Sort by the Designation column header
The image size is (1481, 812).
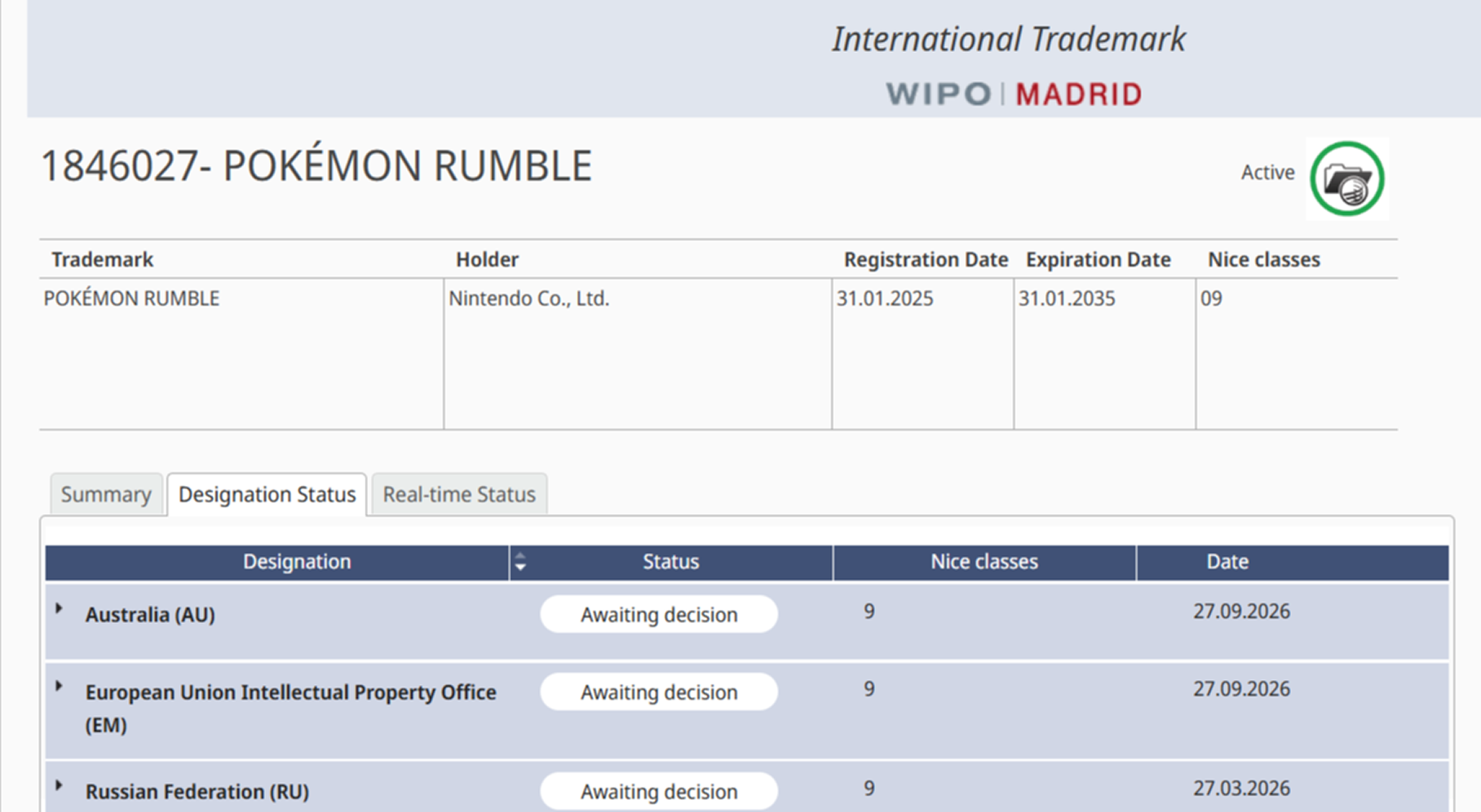[296, 562]
